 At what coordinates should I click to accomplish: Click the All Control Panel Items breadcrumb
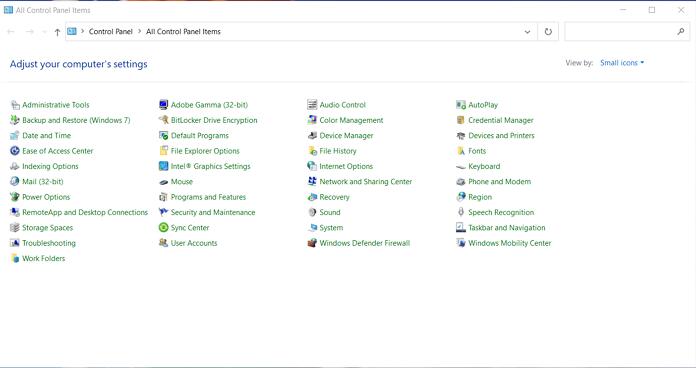click(x=183, y=32)
